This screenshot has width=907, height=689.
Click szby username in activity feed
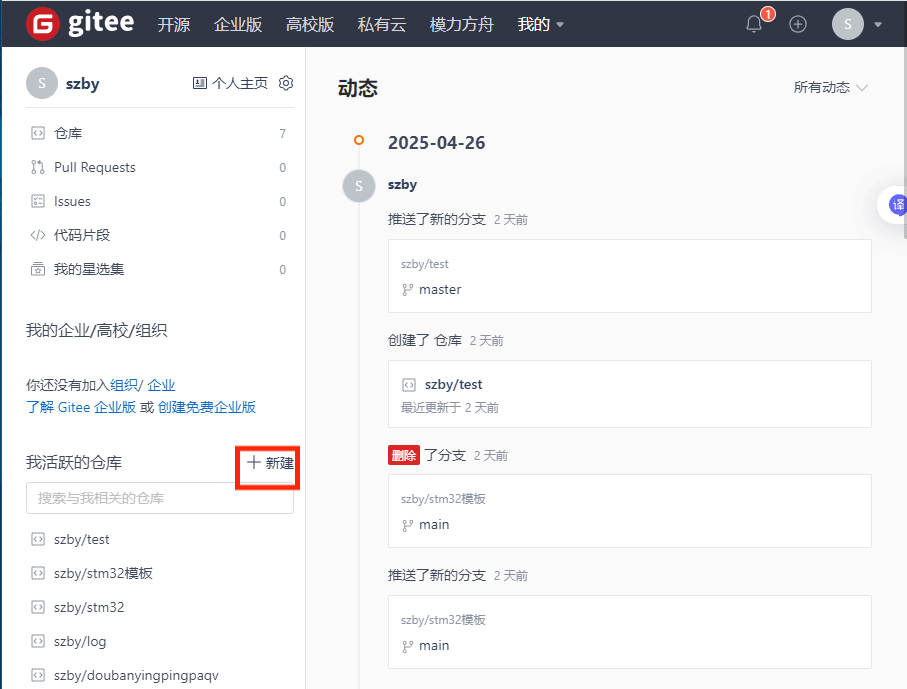pos(403,185)
